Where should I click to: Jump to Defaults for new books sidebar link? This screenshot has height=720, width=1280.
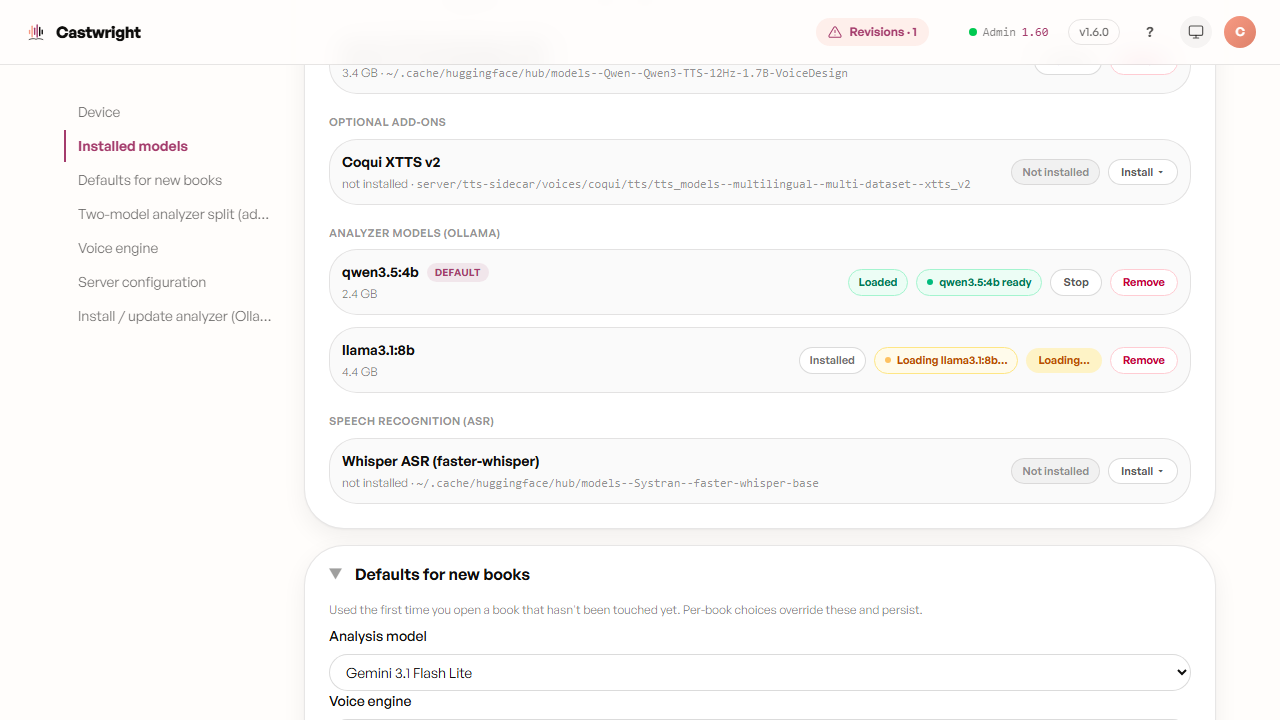pyautogui.click(x=150, y=180)
